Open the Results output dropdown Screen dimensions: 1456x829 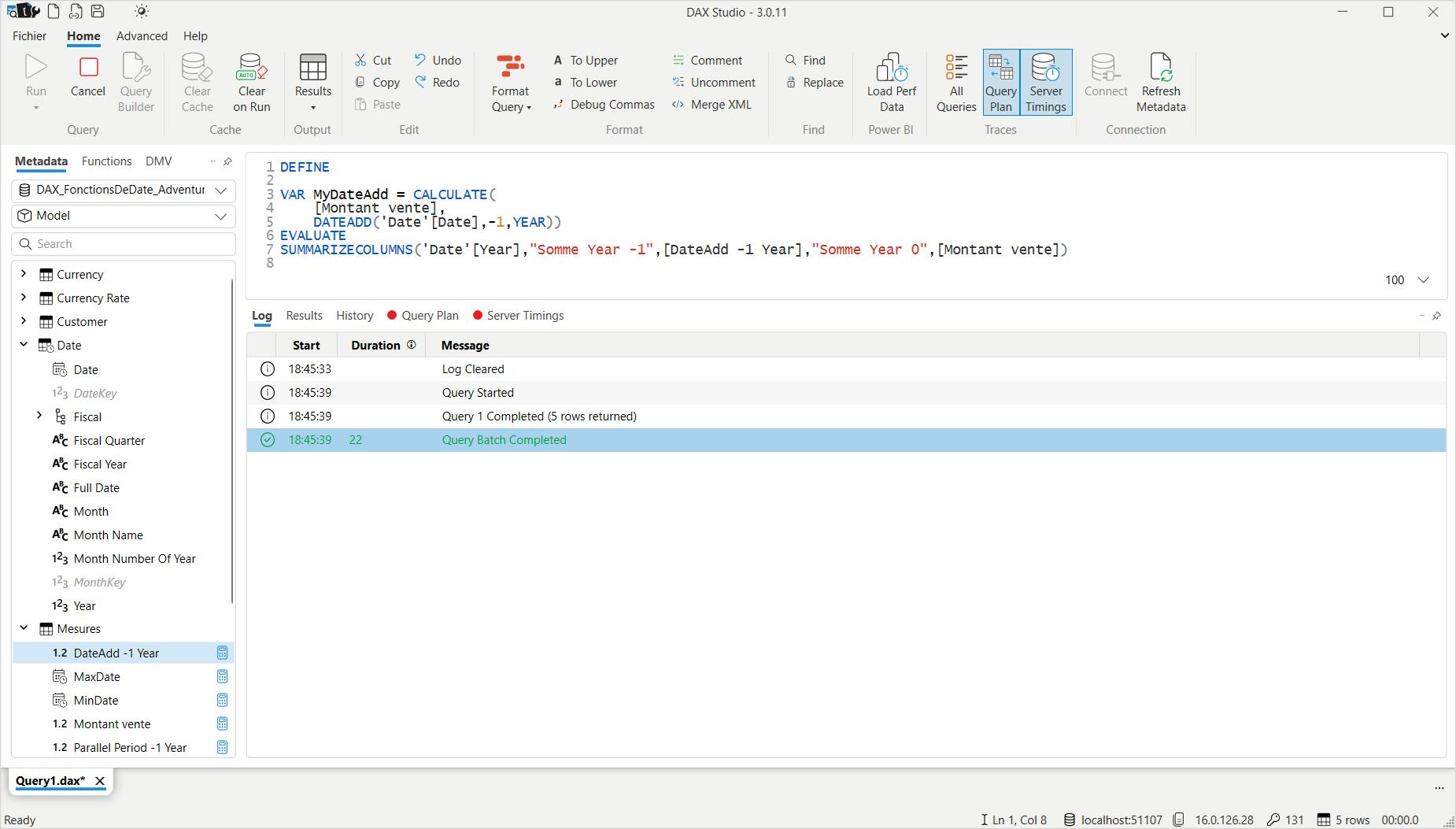[313, 107]
